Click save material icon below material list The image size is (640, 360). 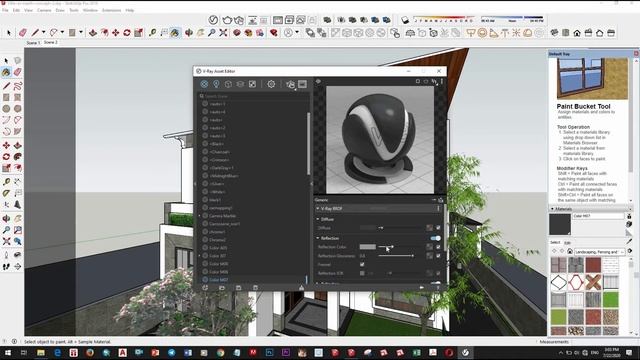coord(238,288)
